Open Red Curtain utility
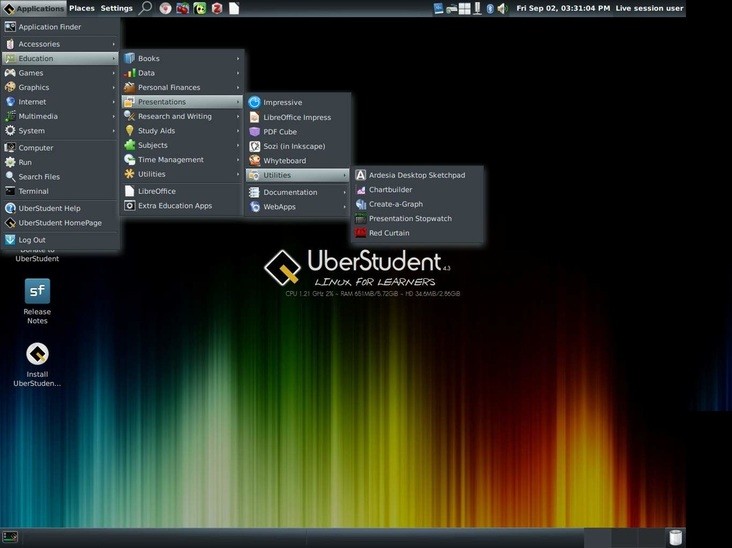This screenshot has width=732, height=548. pyautogui.click(x=388, y=233)
